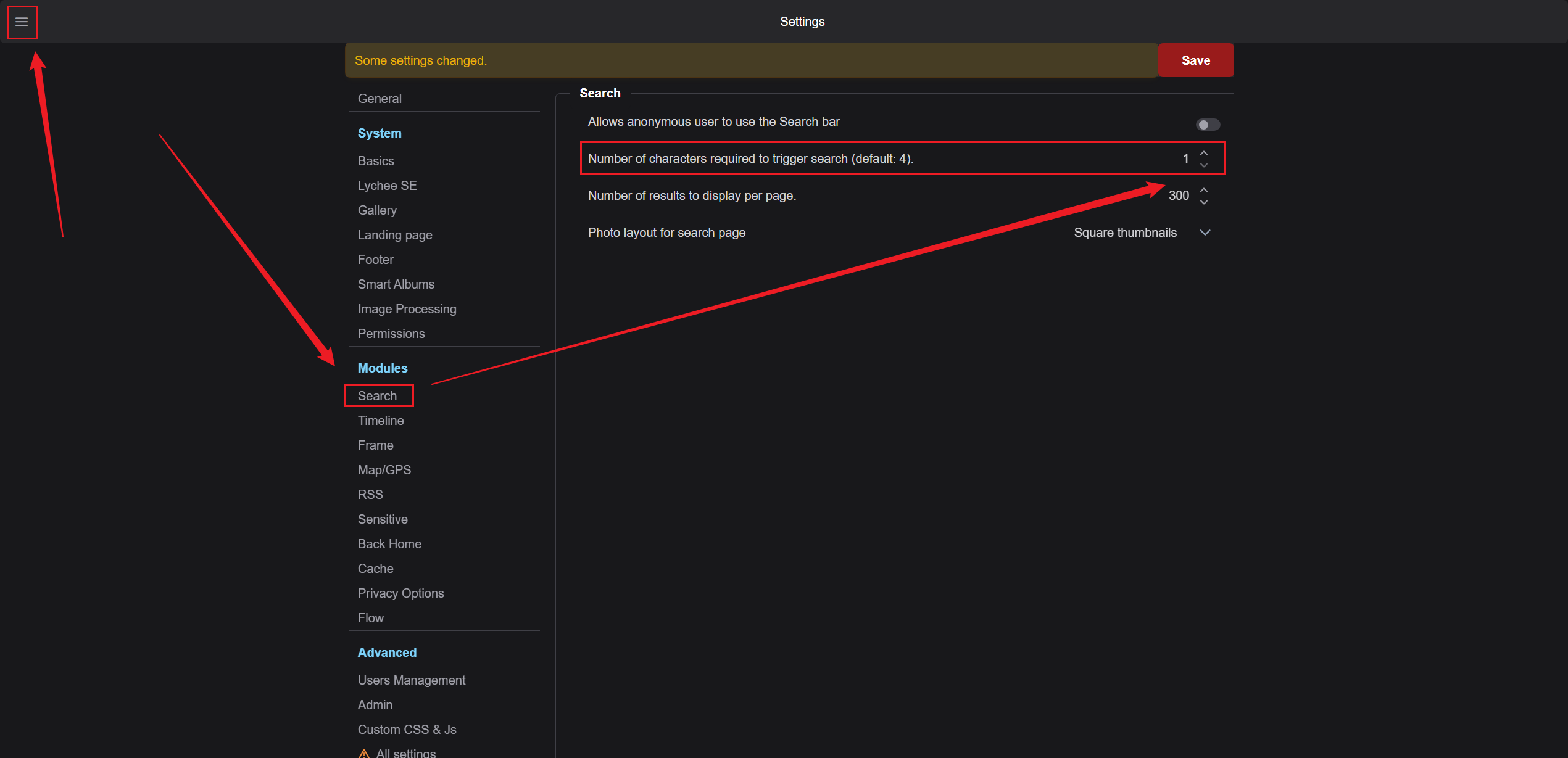Viewport: 1568px width, 758px height.
Task: Go to Image Processing settings
Action: pyautogui.click(x=407, y=309)
